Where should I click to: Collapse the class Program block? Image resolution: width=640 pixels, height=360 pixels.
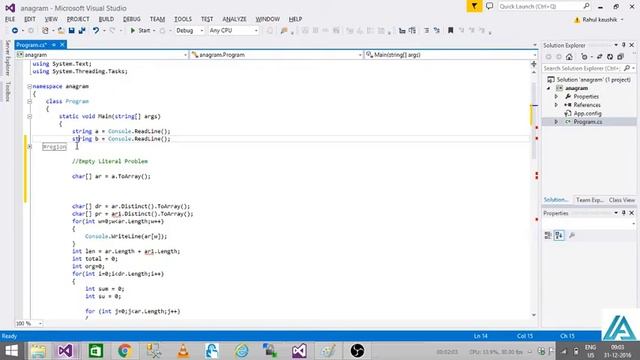(29, 101)
